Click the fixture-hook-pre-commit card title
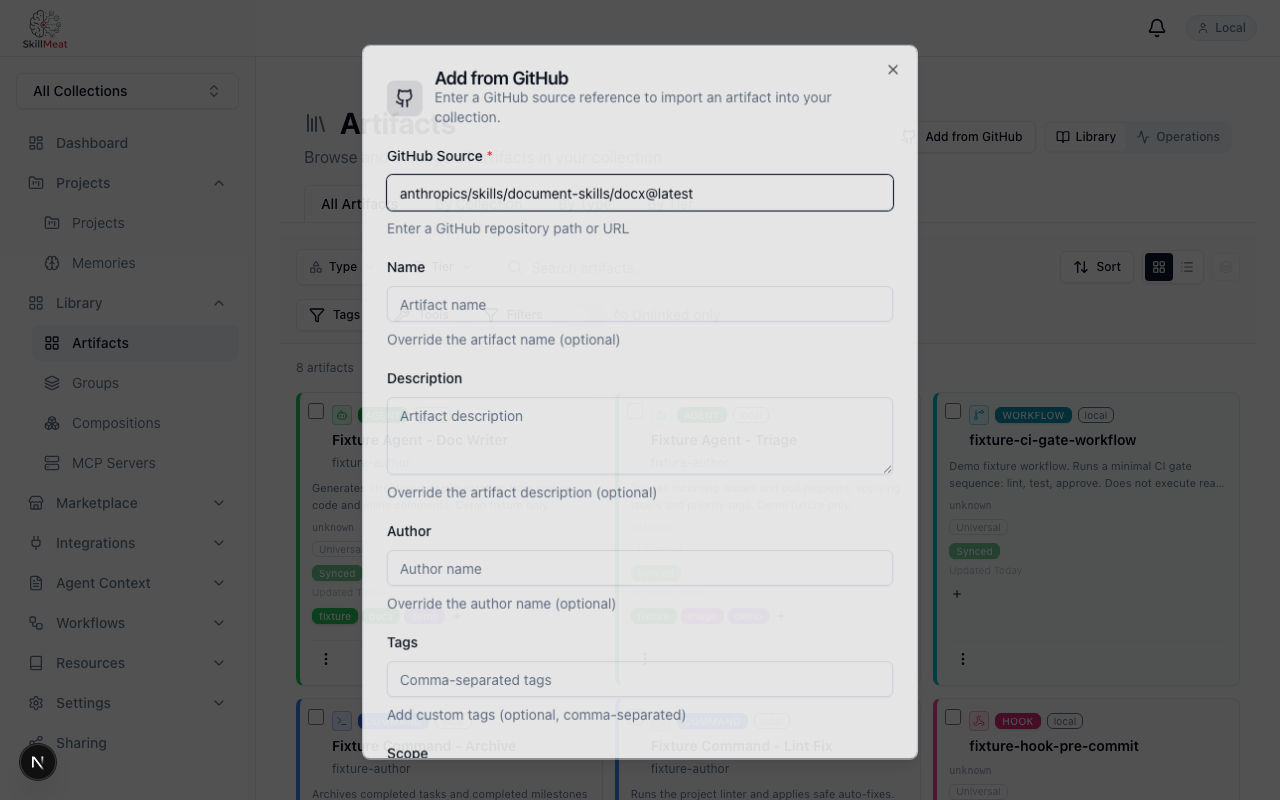This screenshot has height=800, width=1280. [x=1054, y=746]
